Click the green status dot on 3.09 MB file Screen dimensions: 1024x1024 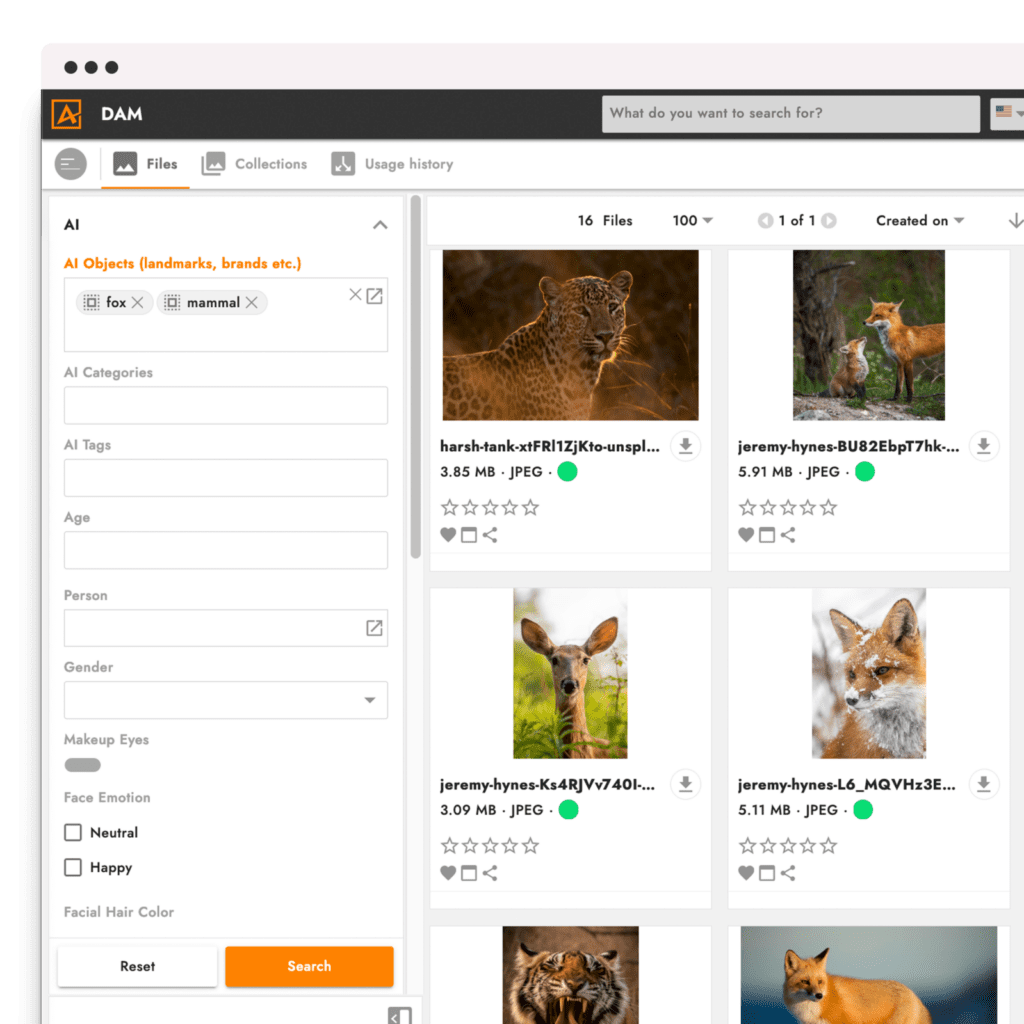569,810
